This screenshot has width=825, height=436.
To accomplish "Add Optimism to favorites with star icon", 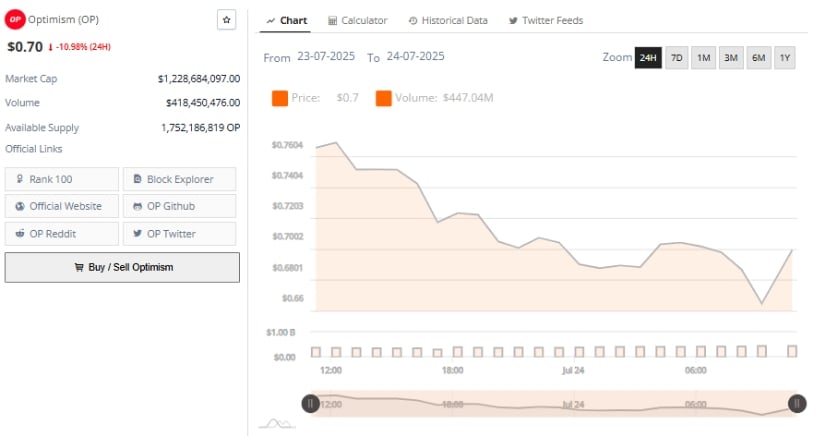I will 226,20.
